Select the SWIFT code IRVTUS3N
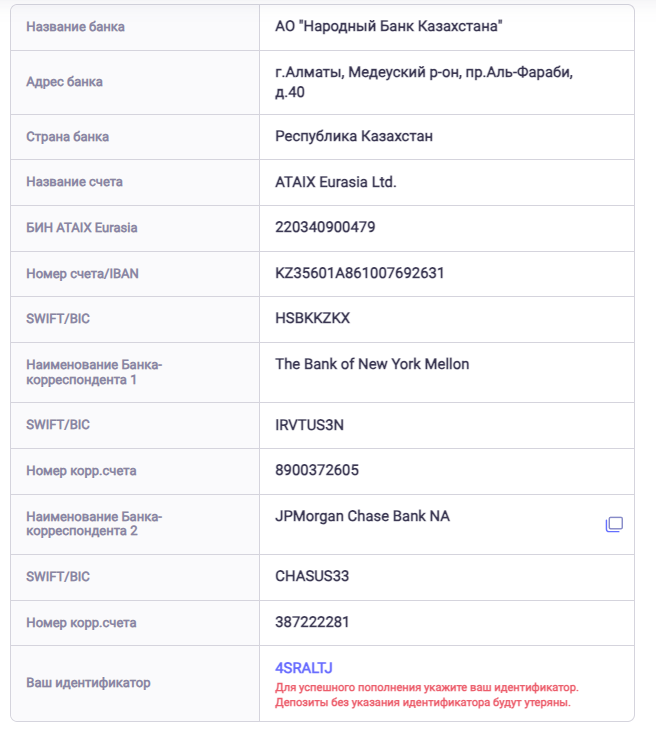 pos(310,424)
